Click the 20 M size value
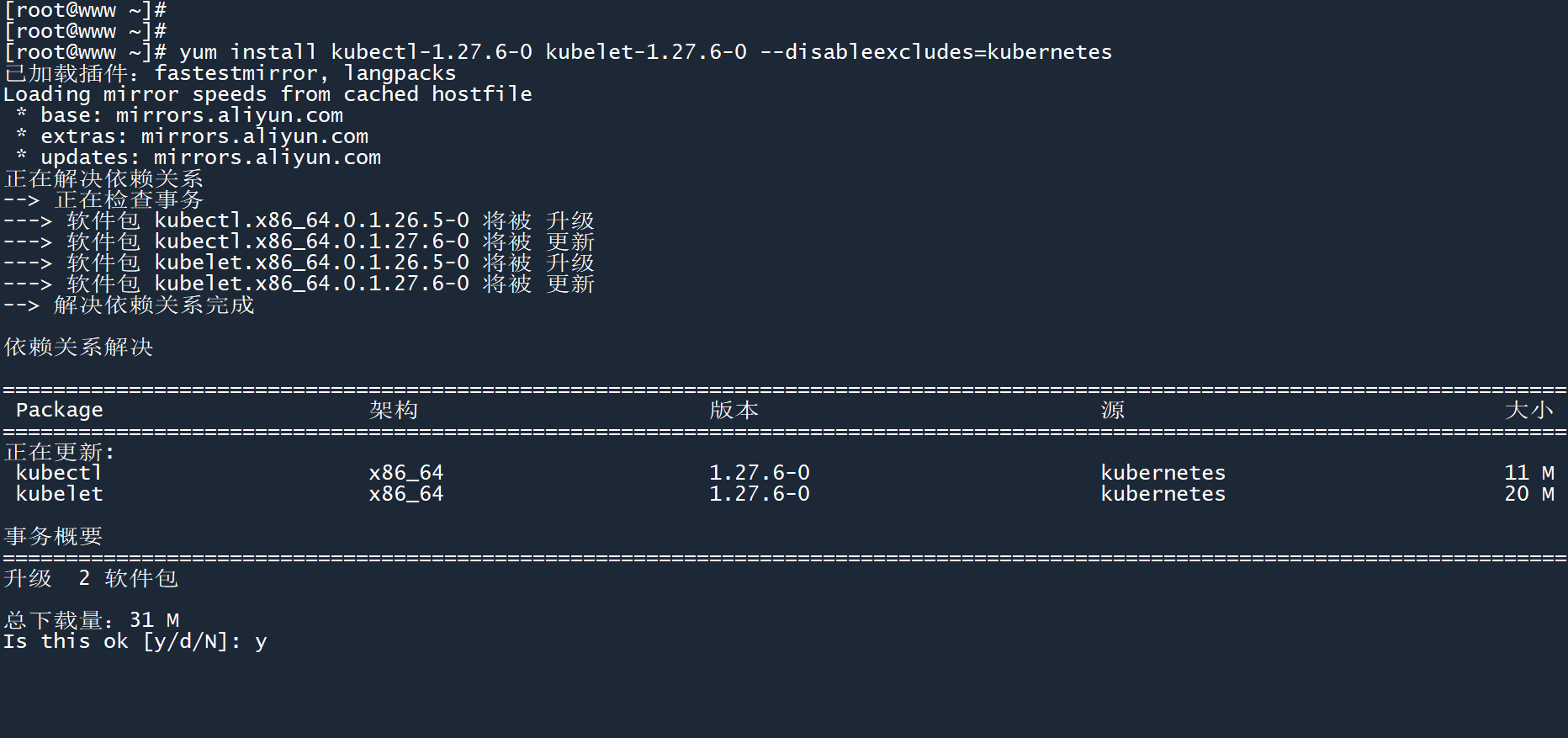Image resolution: width=1568 pixels, height=738 pixels. (x=1528, y=494)
